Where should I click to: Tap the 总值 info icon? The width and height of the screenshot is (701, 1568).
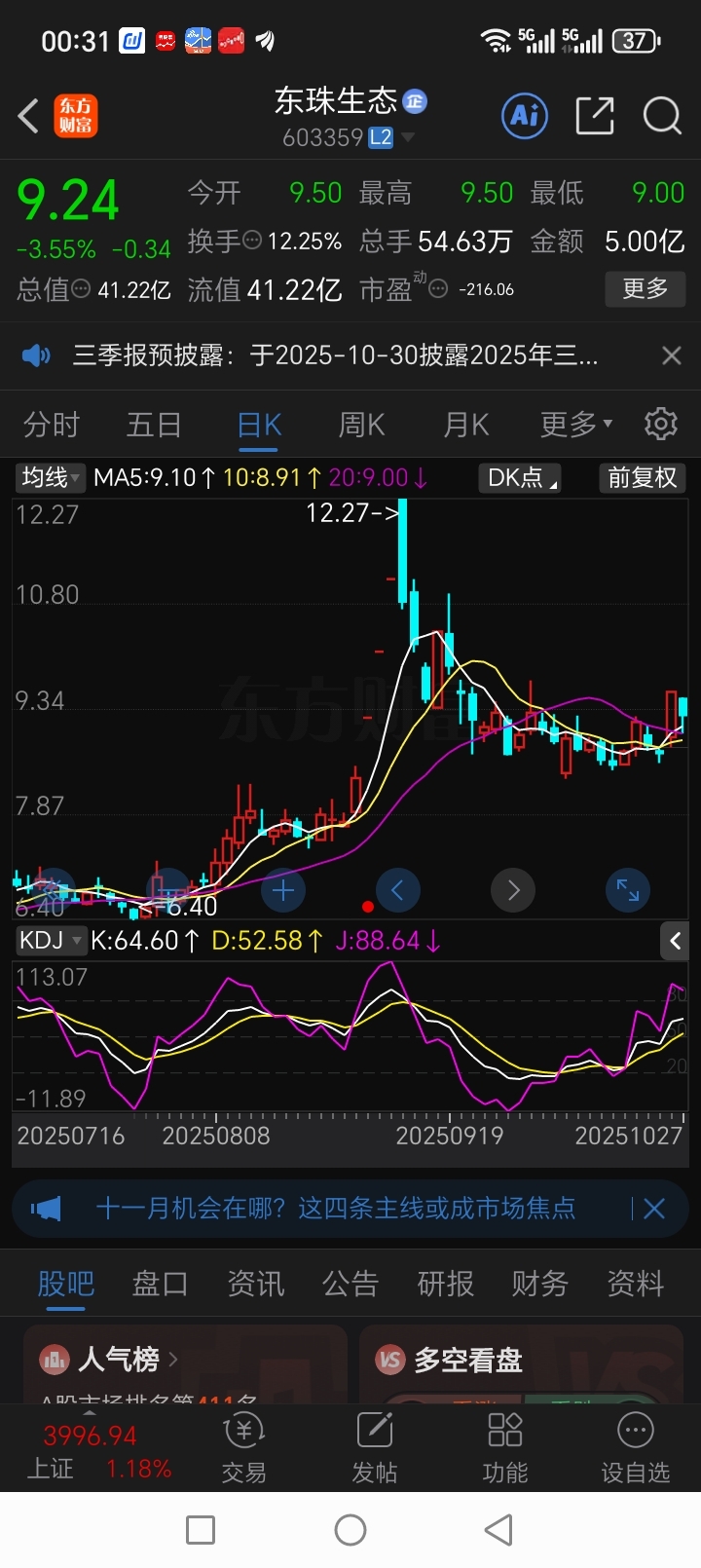(x=82, y=289)
